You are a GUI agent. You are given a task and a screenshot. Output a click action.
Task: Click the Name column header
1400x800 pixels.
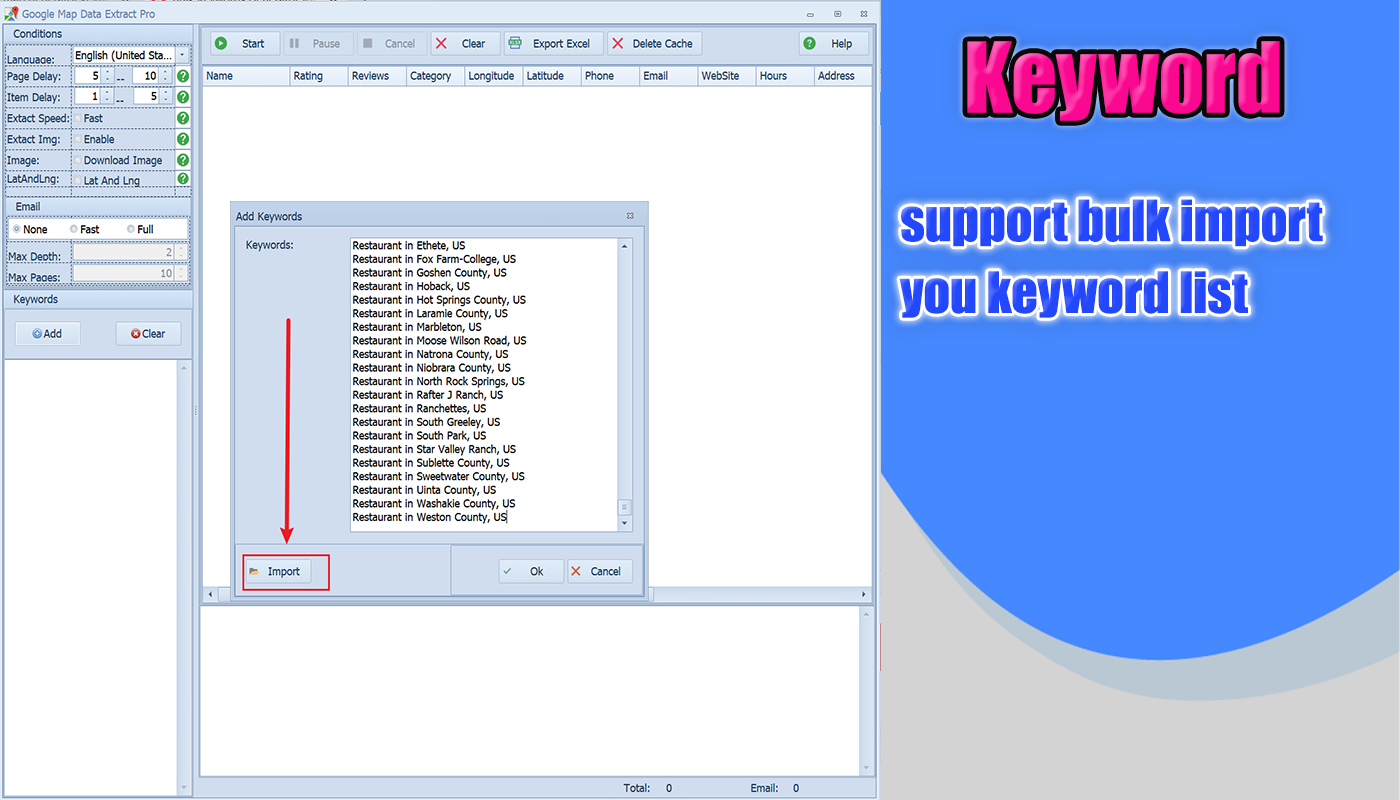click(246, 76)
